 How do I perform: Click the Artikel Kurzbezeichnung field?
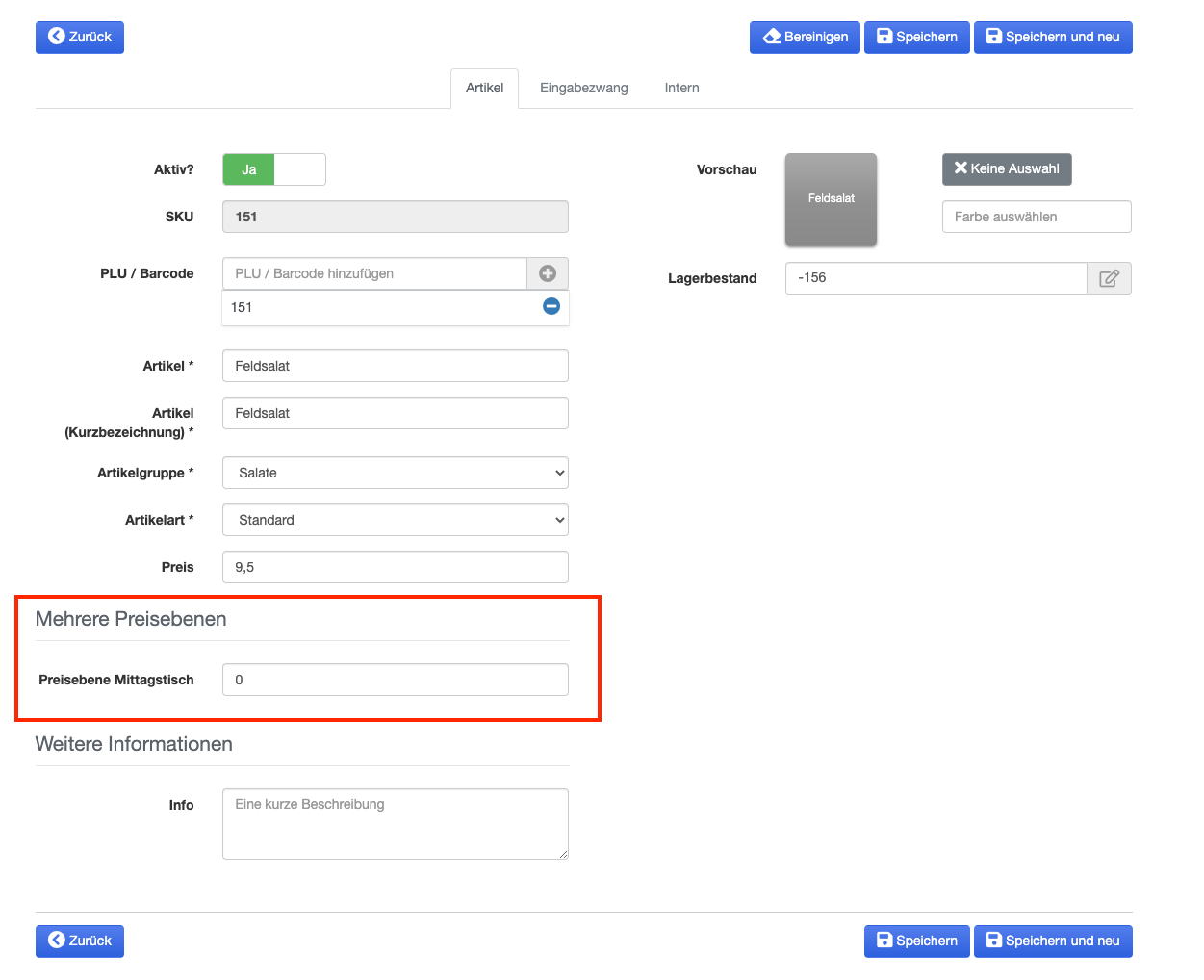[396, 413]
